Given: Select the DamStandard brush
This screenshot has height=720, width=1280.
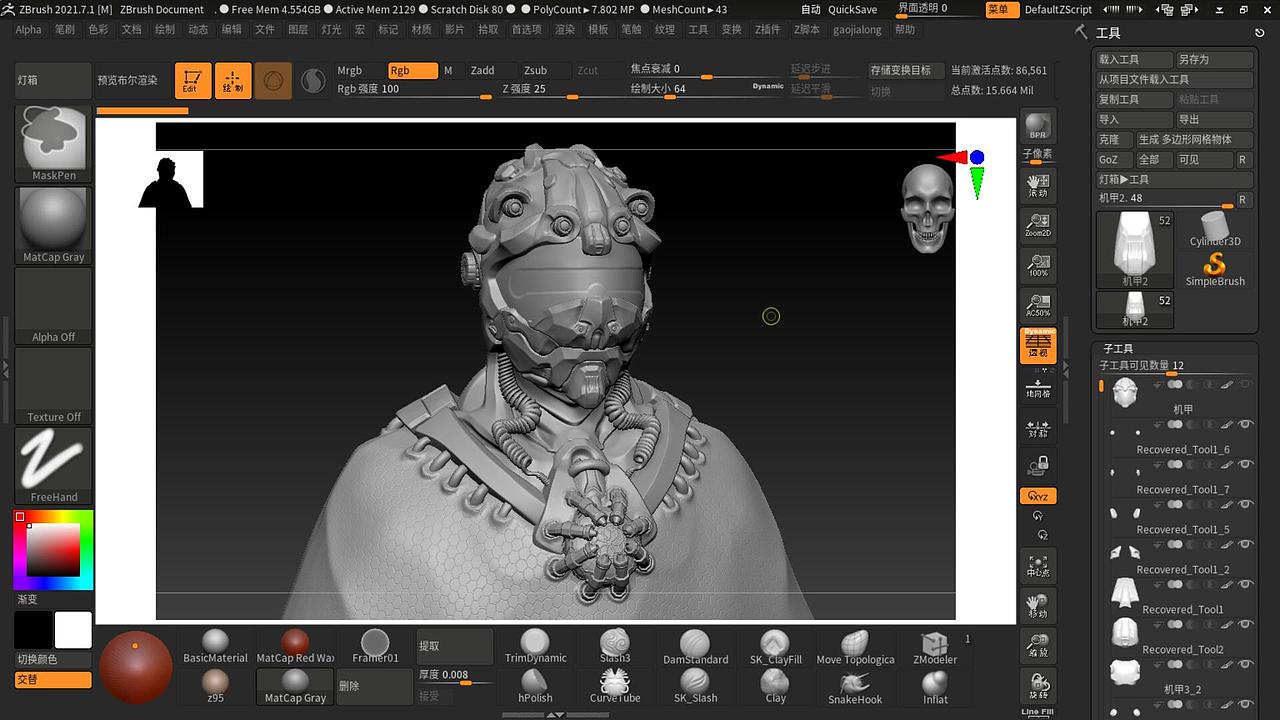Looking at the screenshot, I should click(695, 646).
